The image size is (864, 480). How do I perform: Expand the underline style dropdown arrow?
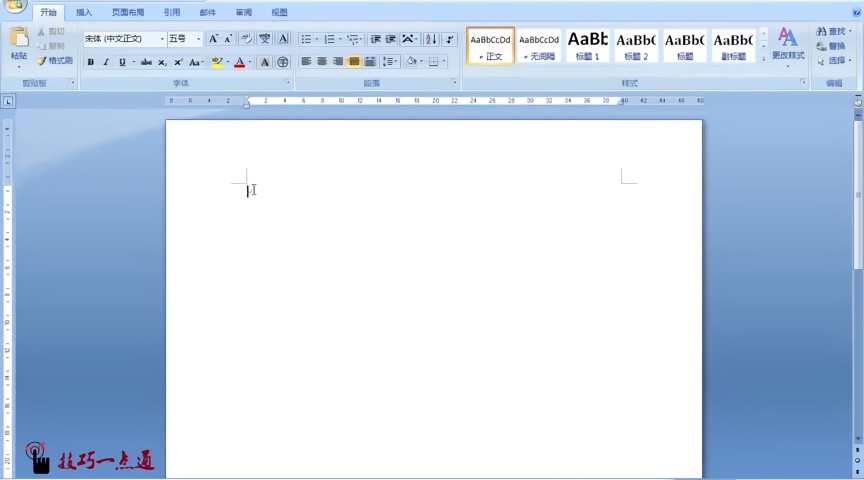click(x=133, y=62)
